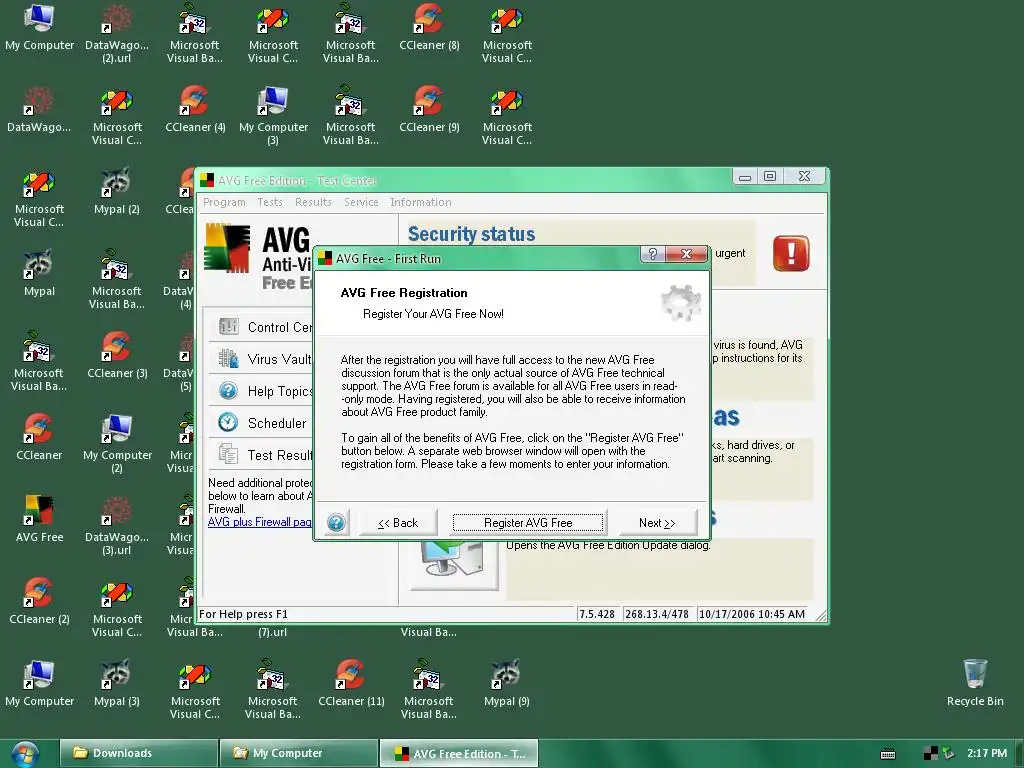Select the My Computer (2) desktop icon
The image size is (1024, 768).
coord(116,443)
